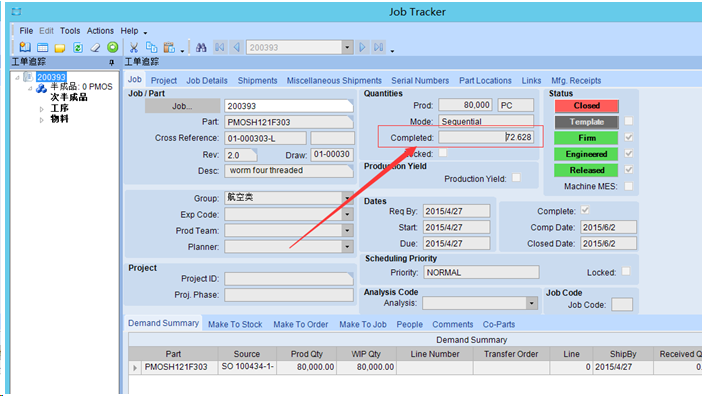Click the Completed quantity field
The width and height of the screenshot is (702, 396).
(x=486, y=137)
